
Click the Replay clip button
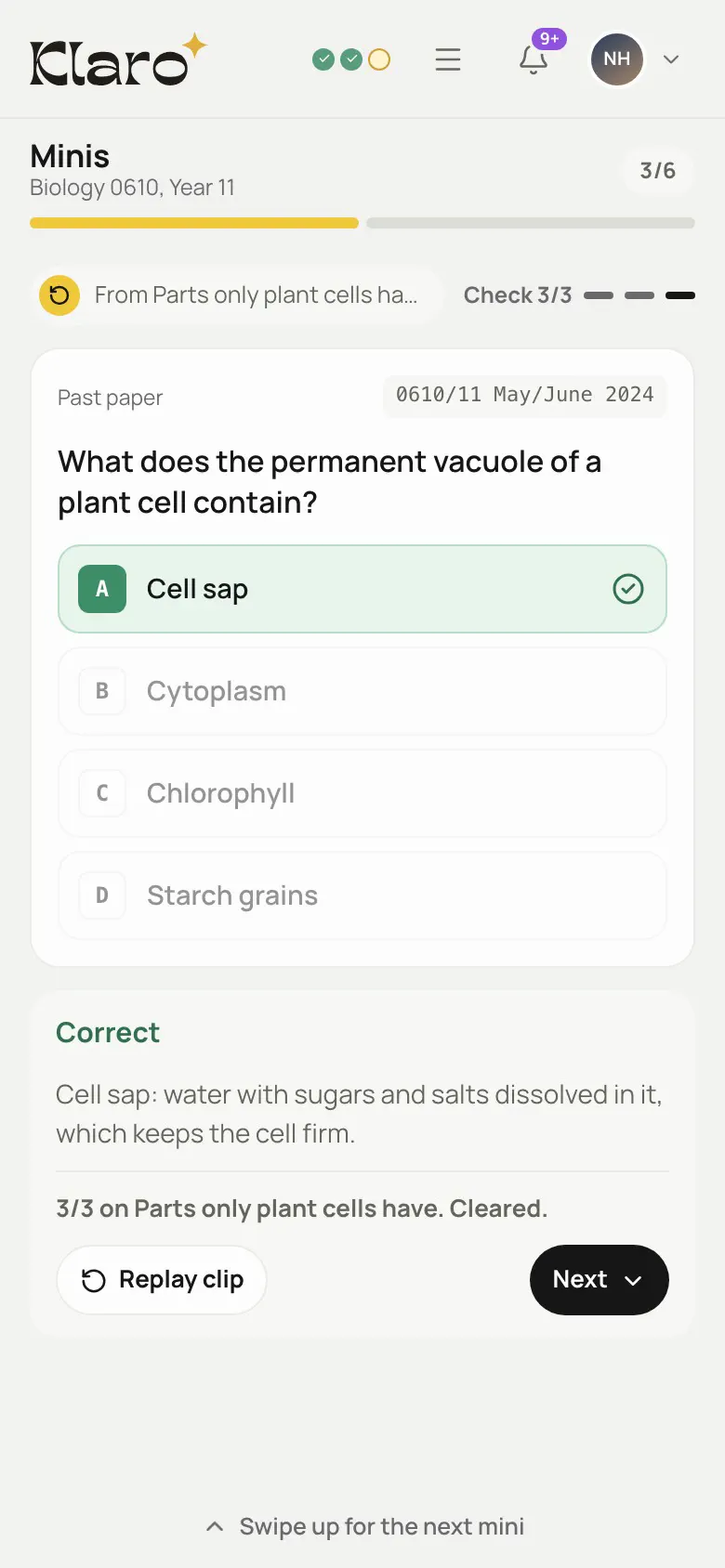162,1280
